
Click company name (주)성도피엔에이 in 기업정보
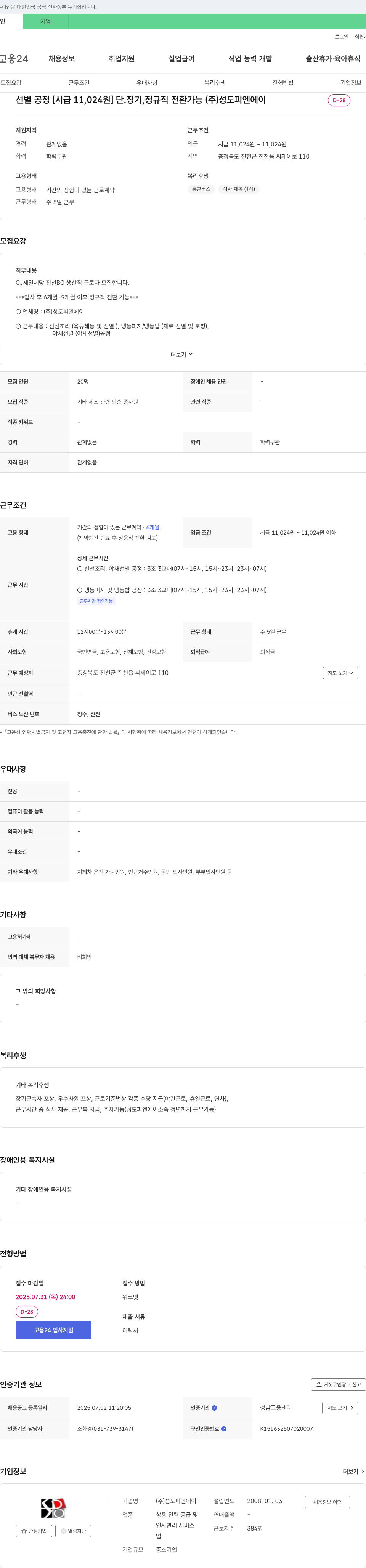pos(176,1501)
